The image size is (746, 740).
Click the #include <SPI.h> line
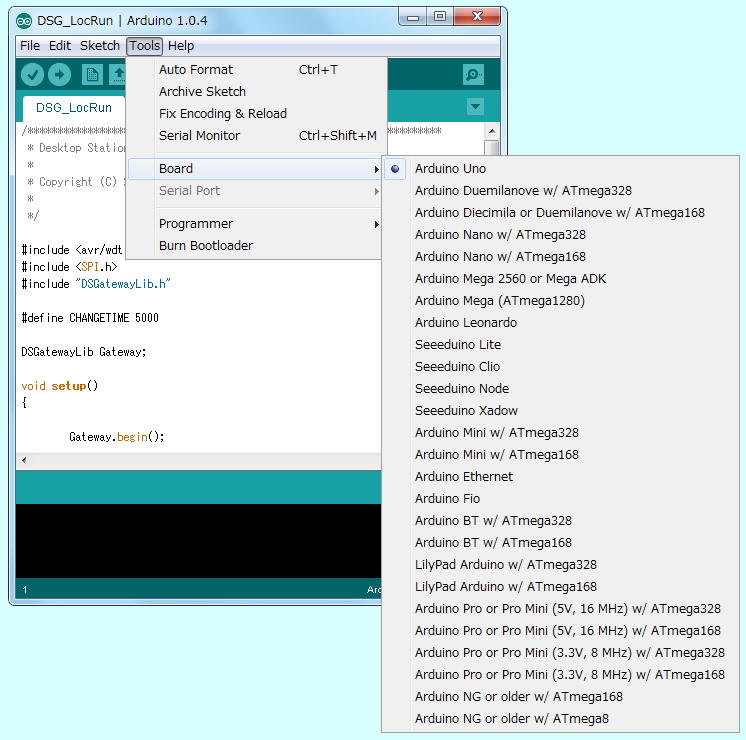pyautogui.click(x=69, y=267)
